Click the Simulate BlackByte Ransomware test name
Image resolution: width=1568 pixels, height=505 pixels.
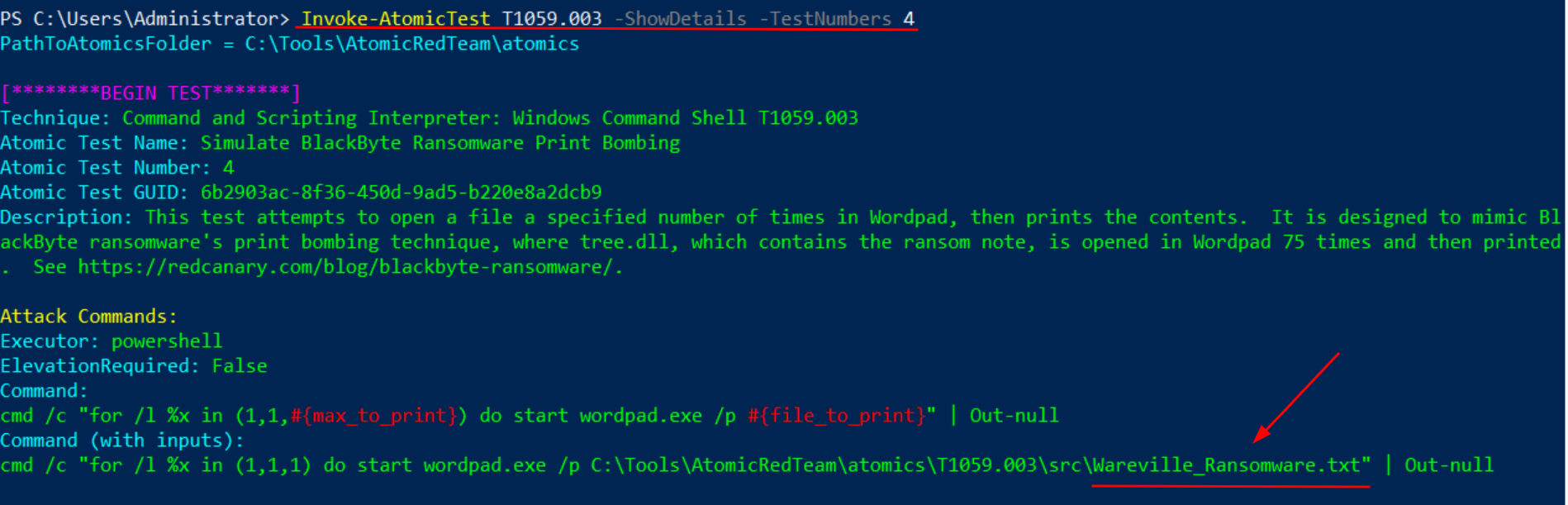(440, 142)
